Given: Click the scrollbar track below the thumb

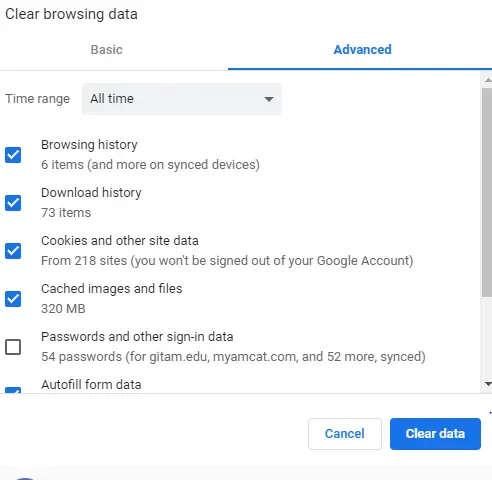Looking at the screenshot, I should tap(487, 337).
